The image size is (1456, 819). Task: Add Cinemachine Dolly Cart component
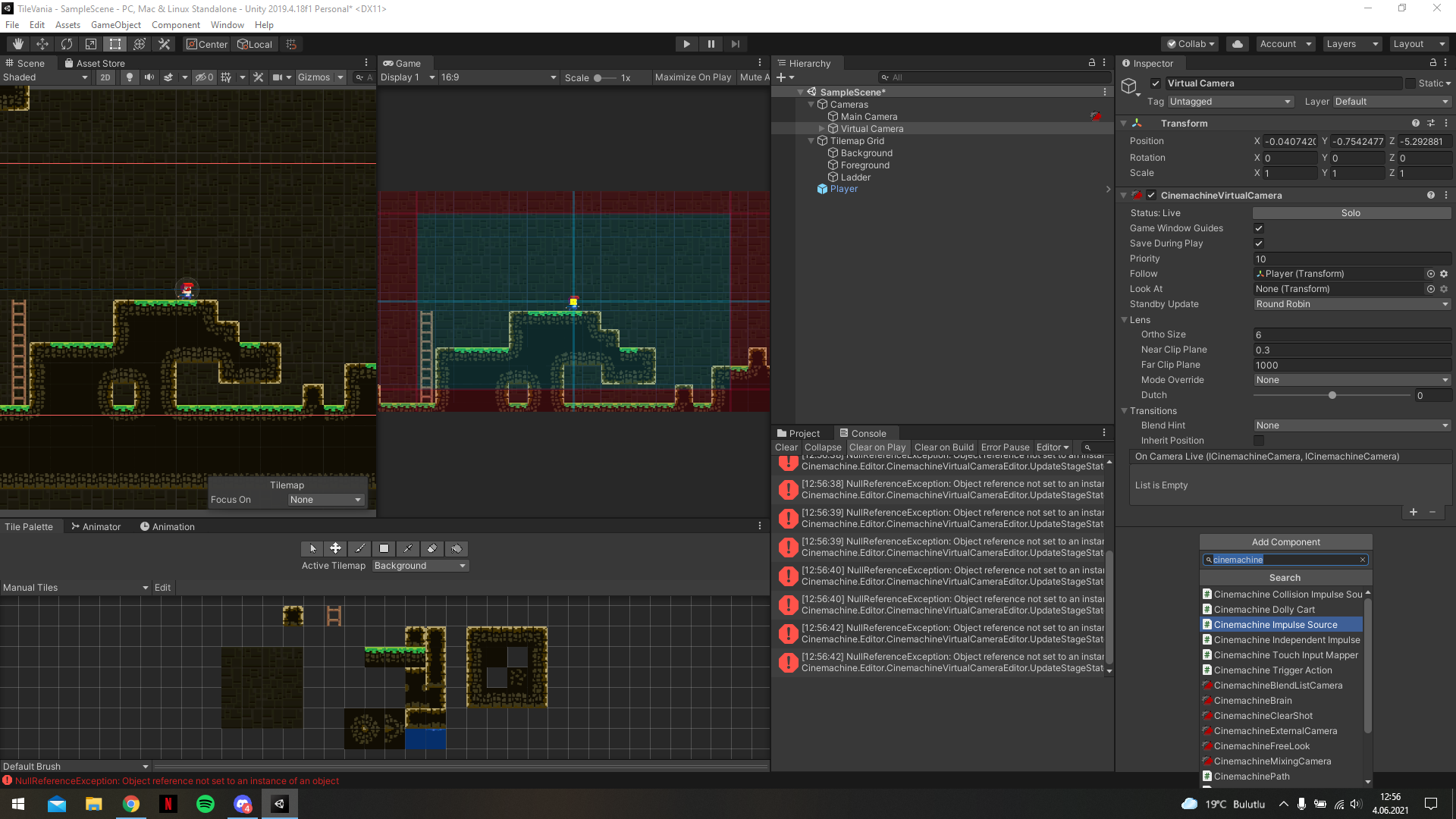(x=1264, y=610)
